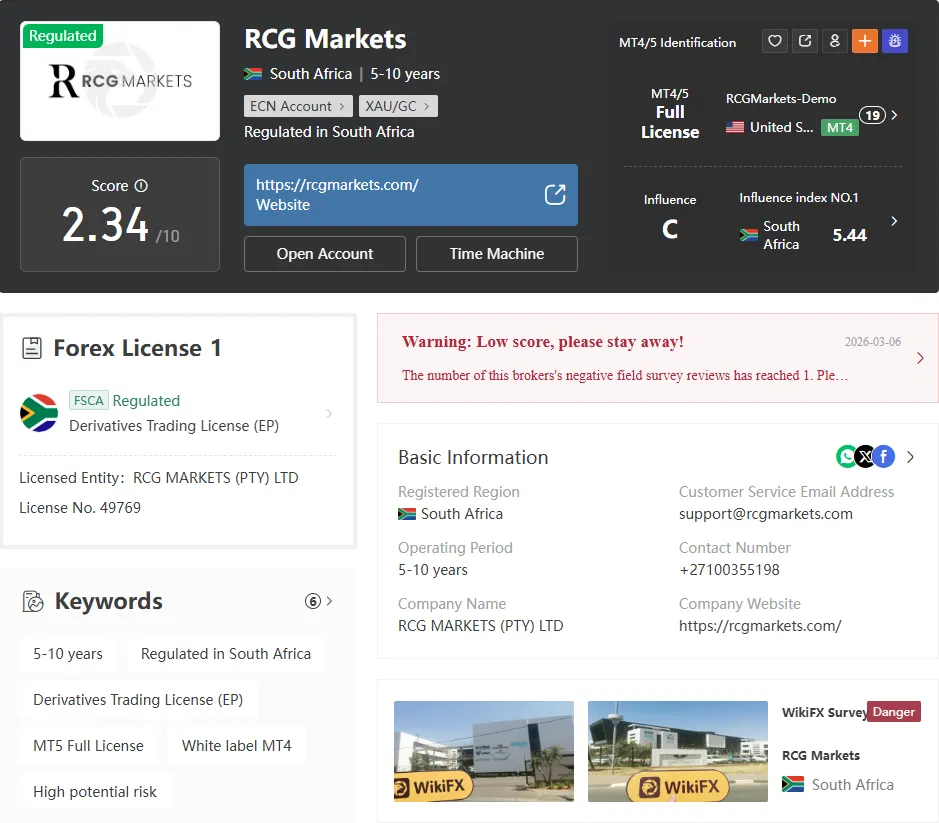
Task: Click the Time Machine button
Action: [496, 254]
